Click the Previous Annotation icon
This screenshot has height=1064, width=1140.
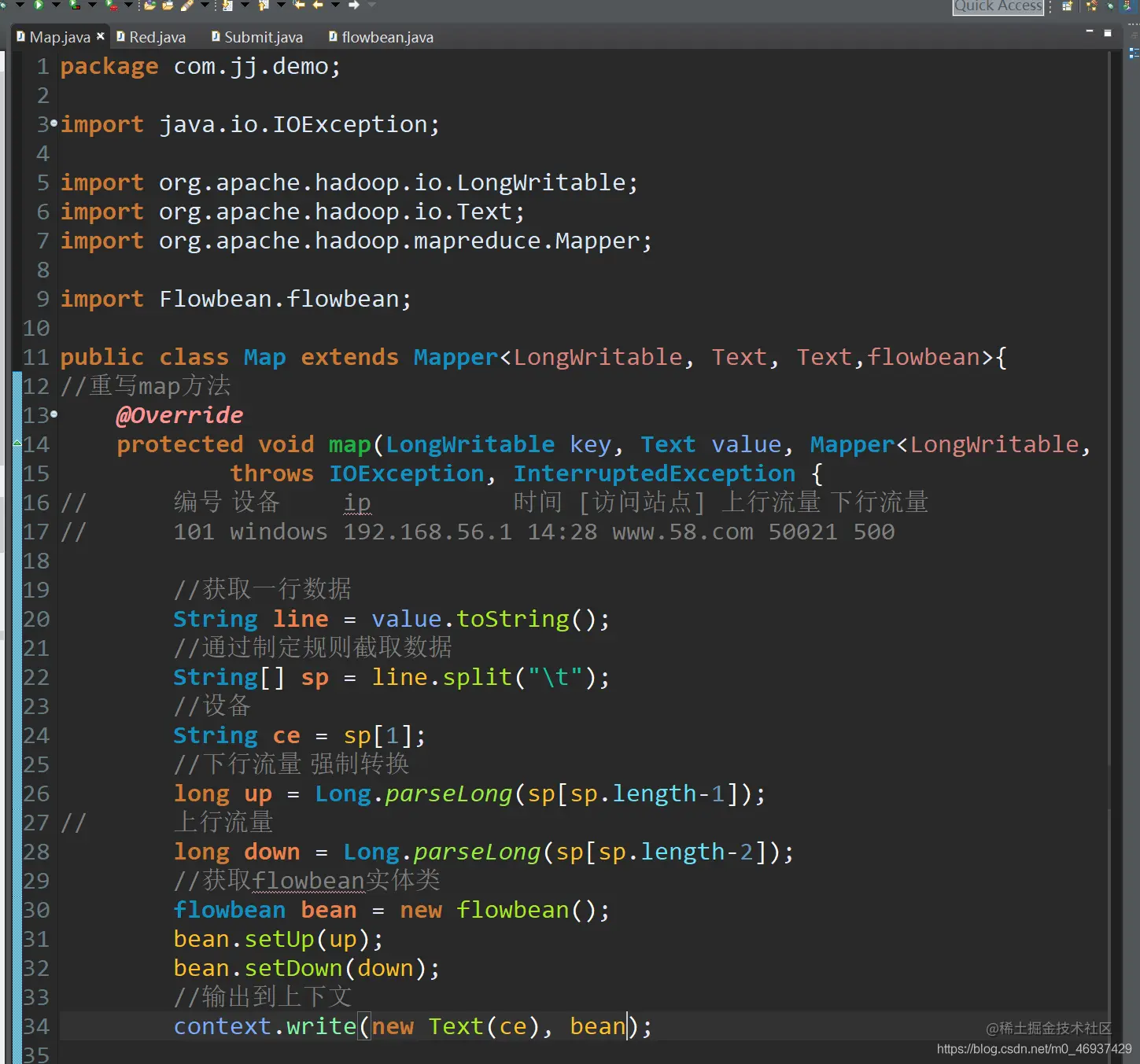[x=263, y=5]
